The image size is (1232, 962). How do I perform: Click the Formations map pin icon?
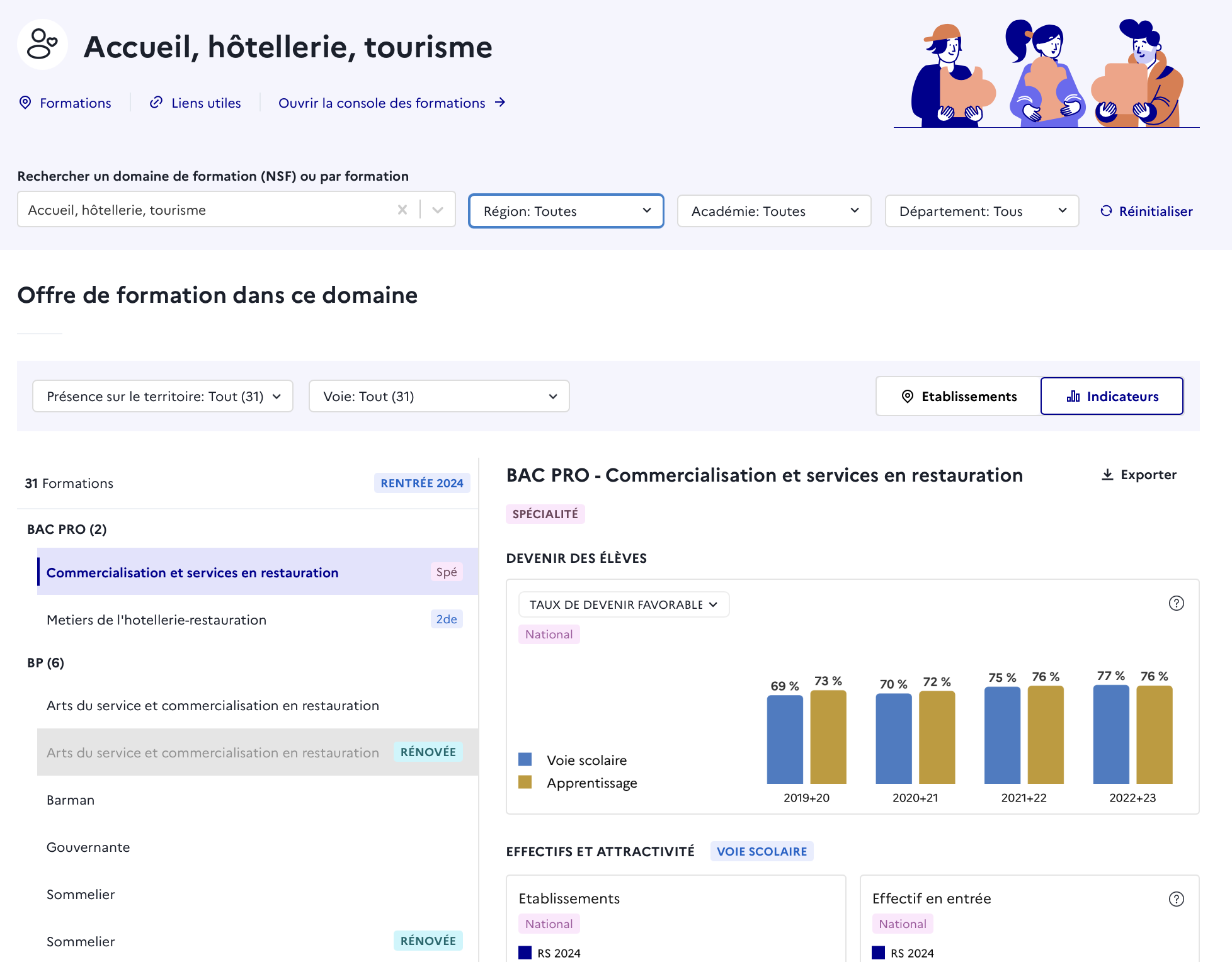pos(25,103)
